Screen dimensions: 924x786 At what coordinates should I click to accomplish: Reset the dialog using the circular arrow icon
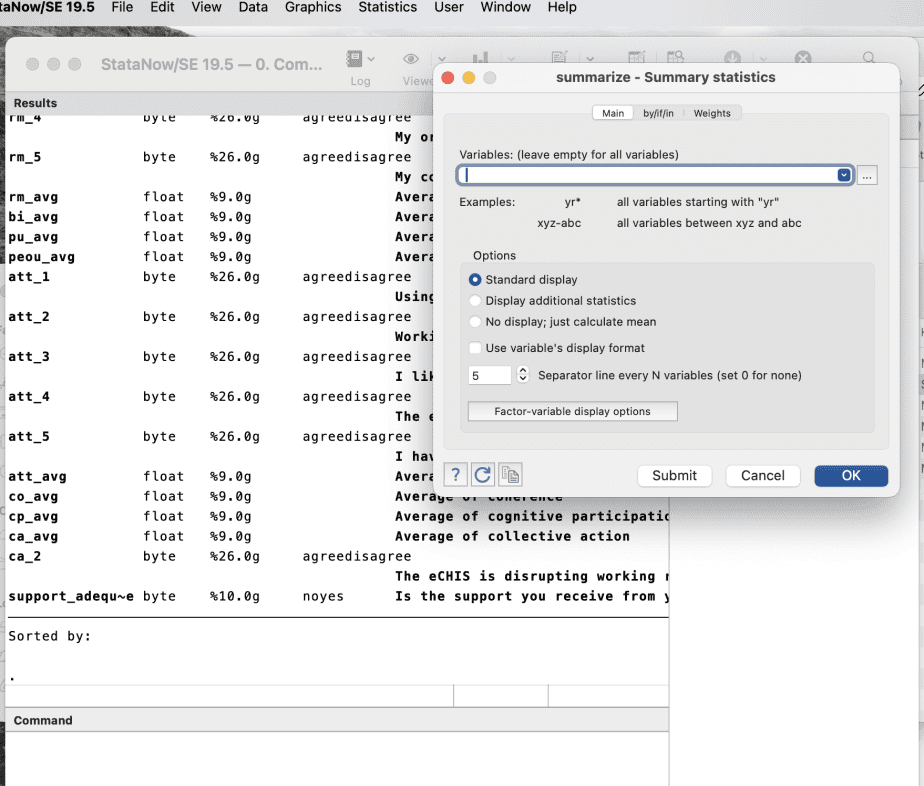483,475
